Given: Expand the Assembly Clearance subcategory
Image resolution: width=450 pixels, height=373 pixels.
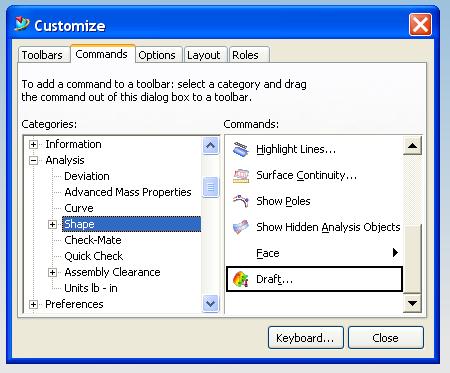Looking at the screenshot, I should (52, 272).
